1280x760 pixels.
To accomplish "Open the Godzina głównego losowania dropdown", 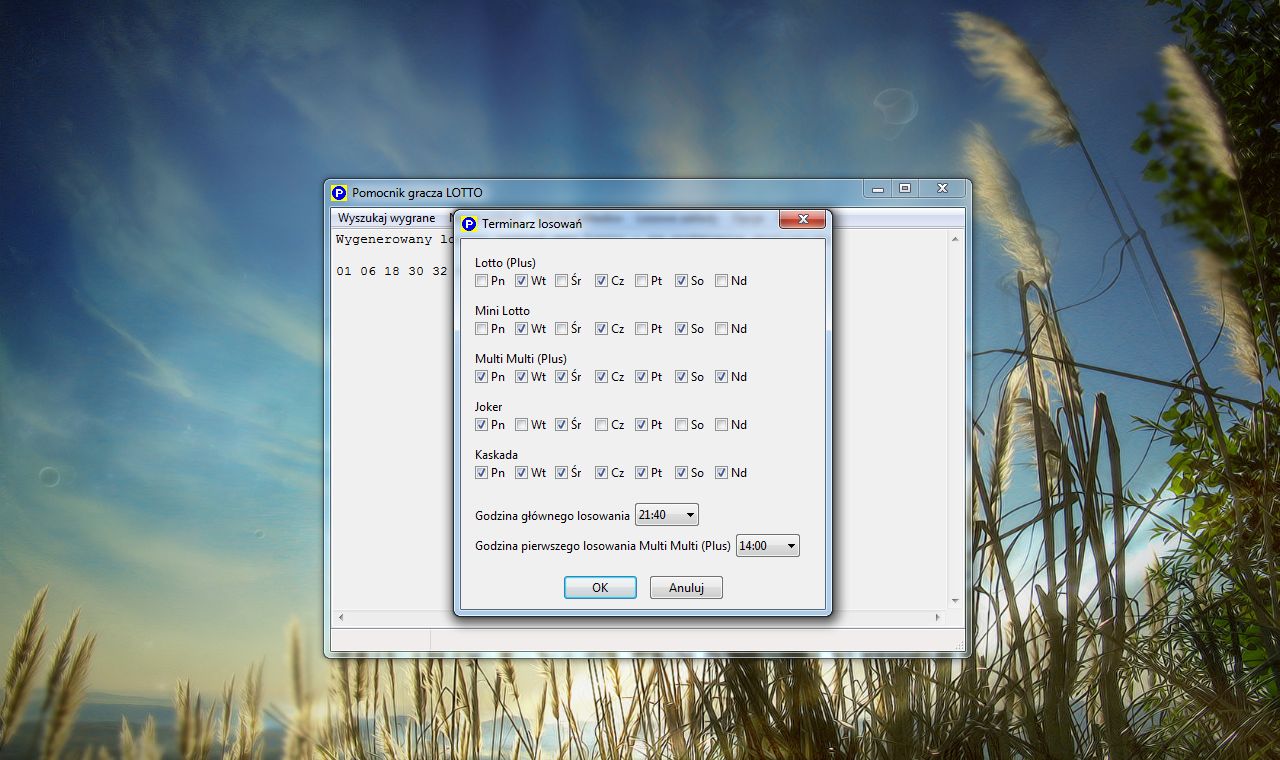I will (667, 515).
